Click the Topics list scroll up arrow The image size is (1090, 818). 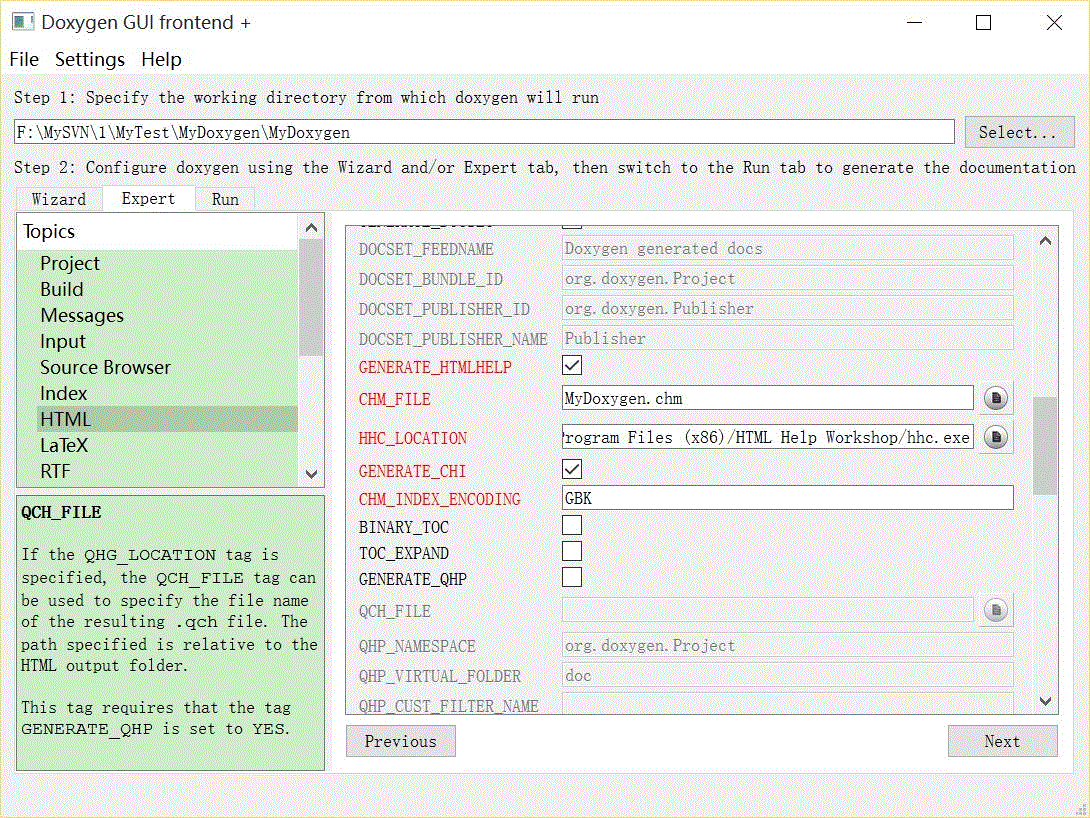pos(311,227)
